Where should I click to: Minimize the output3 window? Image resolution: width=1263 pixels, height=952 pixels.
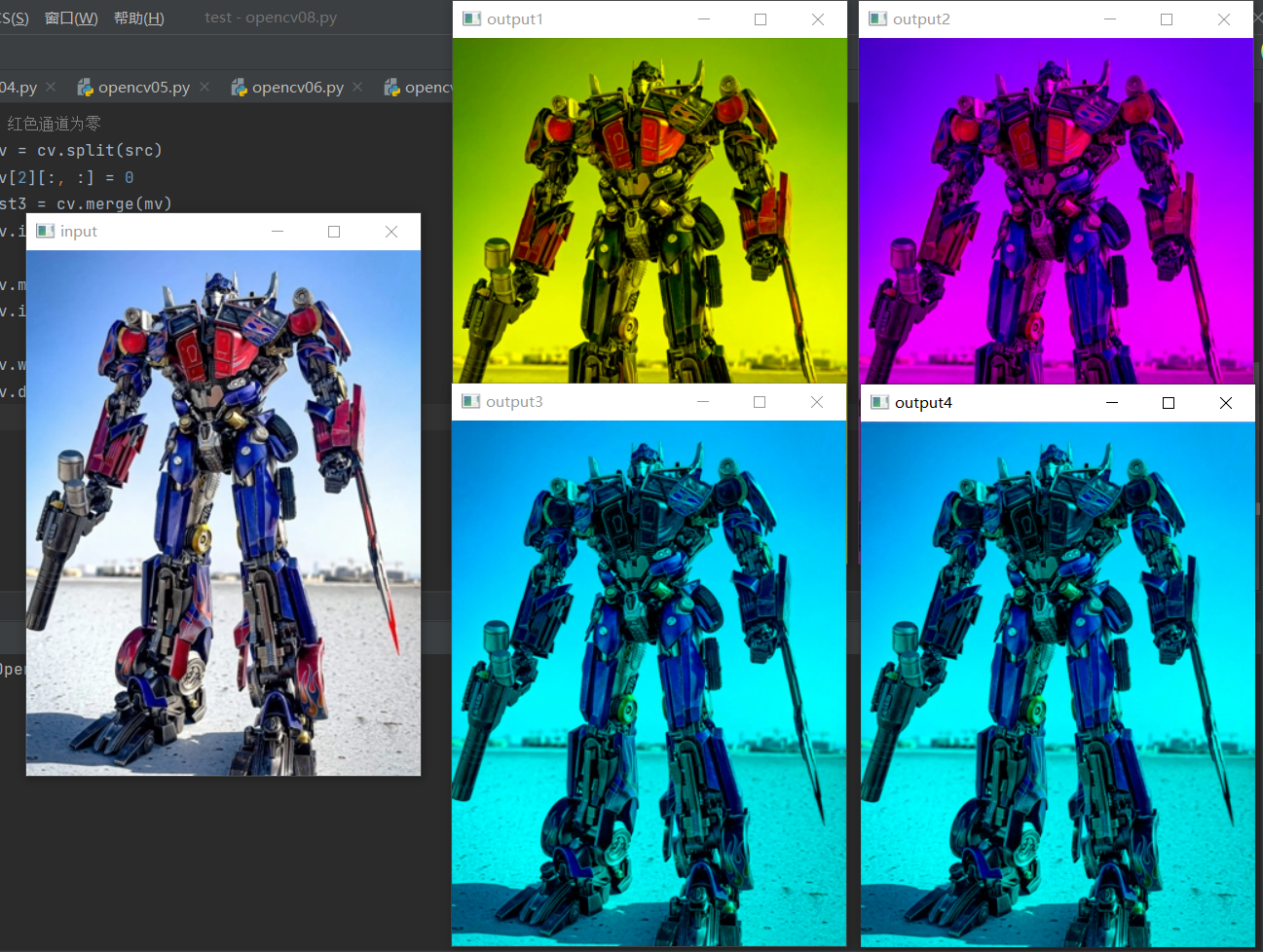tap(703, 402)
